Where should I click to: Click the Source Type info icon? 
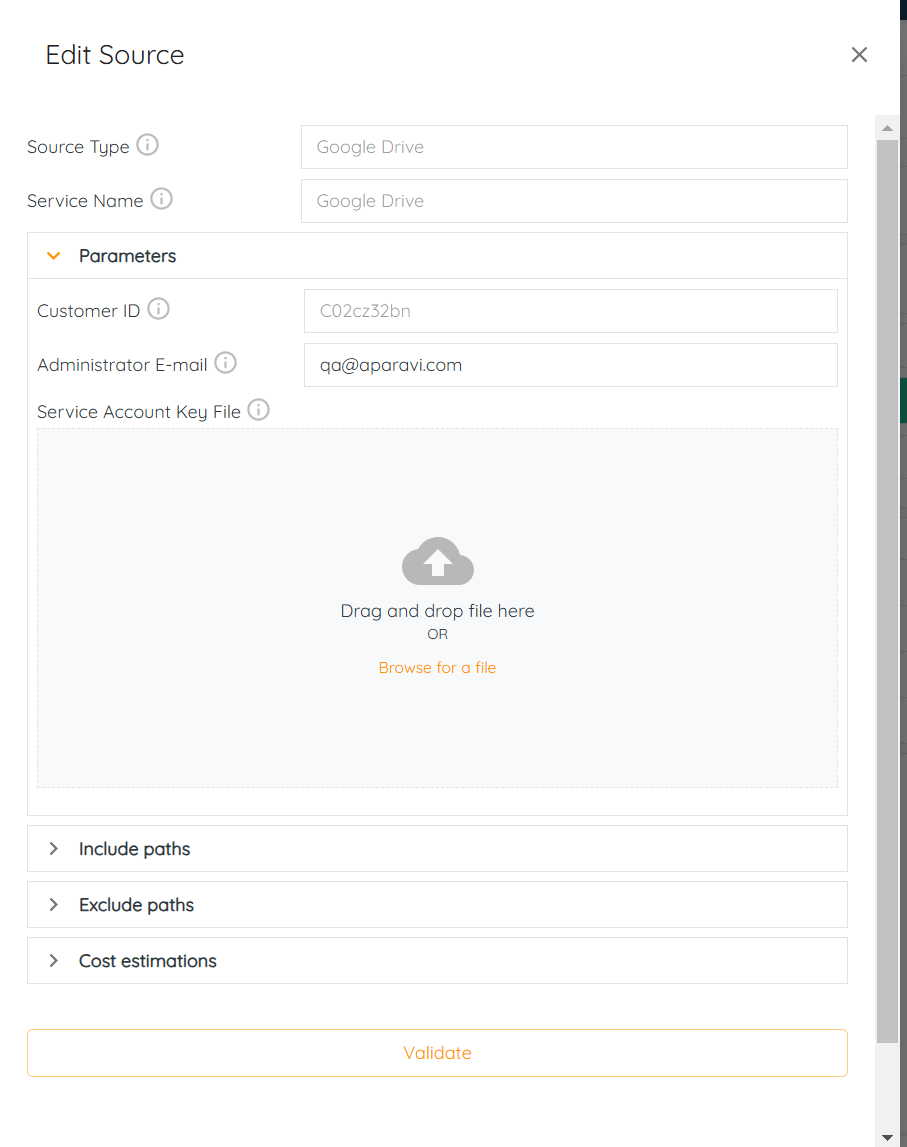[147, 145]
